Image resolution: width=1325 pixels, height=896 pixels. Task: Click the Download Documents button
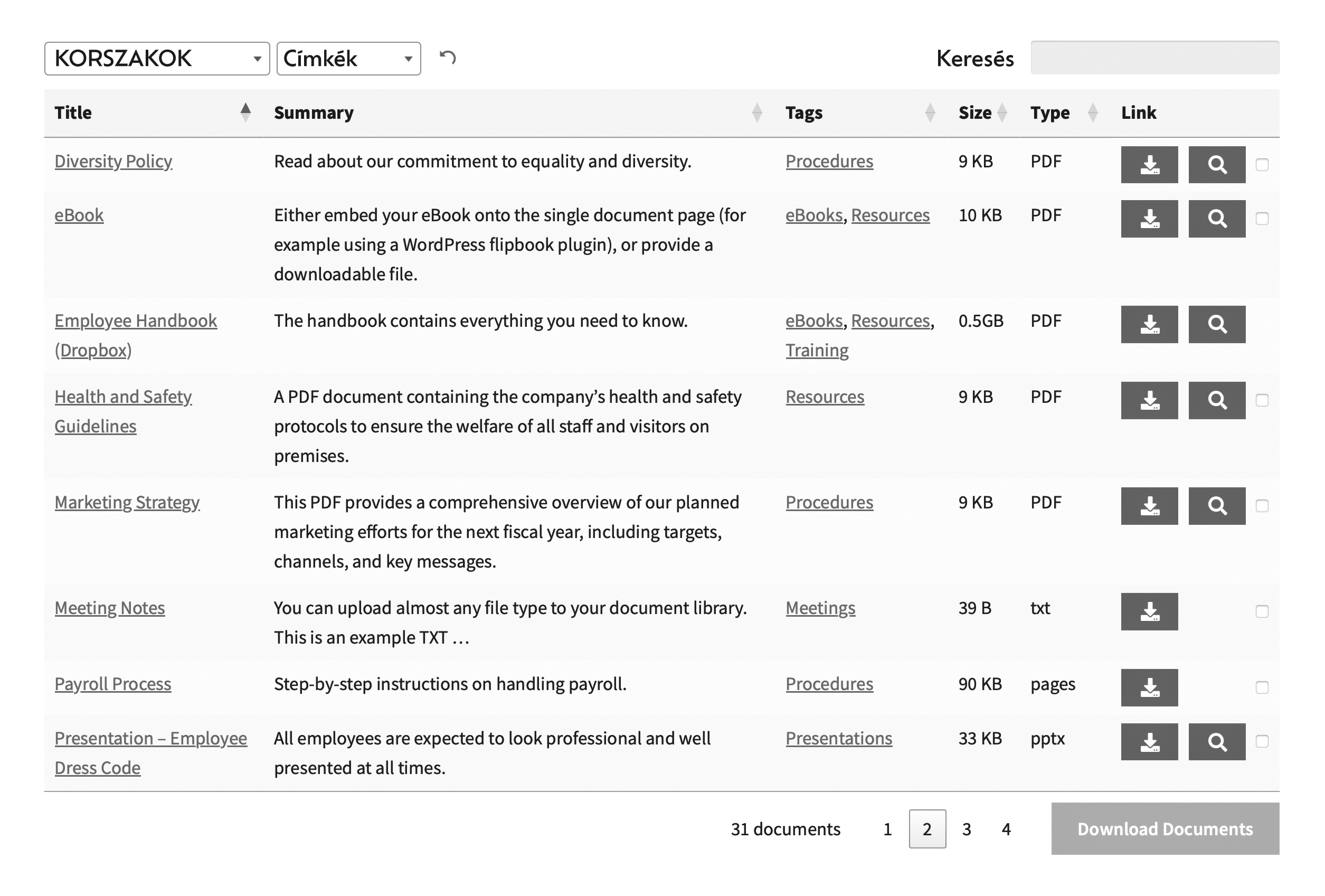pos(1165,828)
